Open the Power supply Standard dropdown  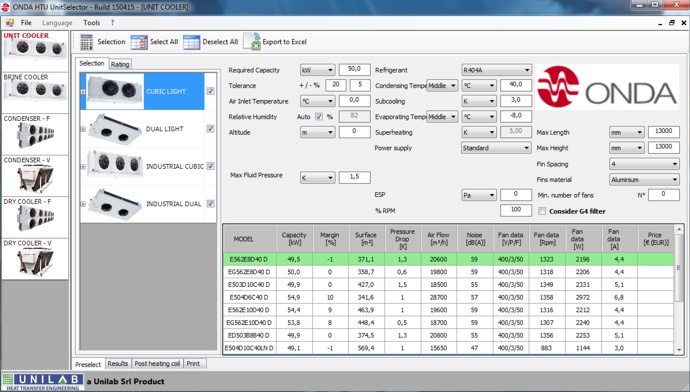coord(496,148)
